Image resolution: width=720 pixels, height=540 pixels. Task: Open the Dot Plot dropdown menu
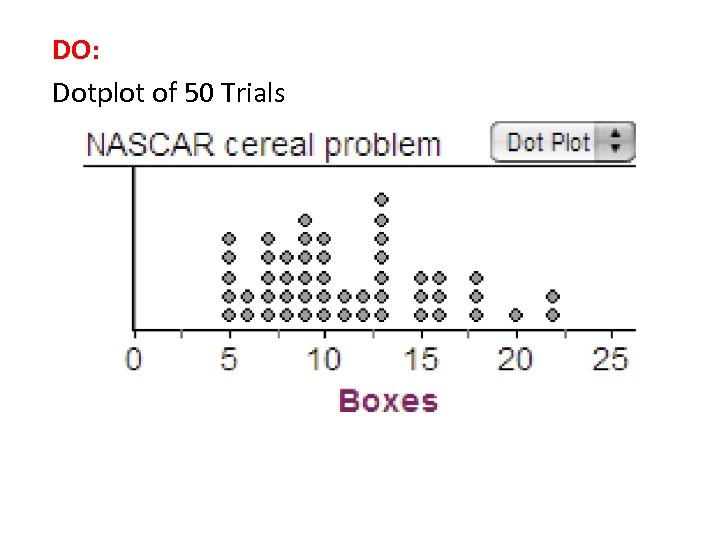(550, 142)
